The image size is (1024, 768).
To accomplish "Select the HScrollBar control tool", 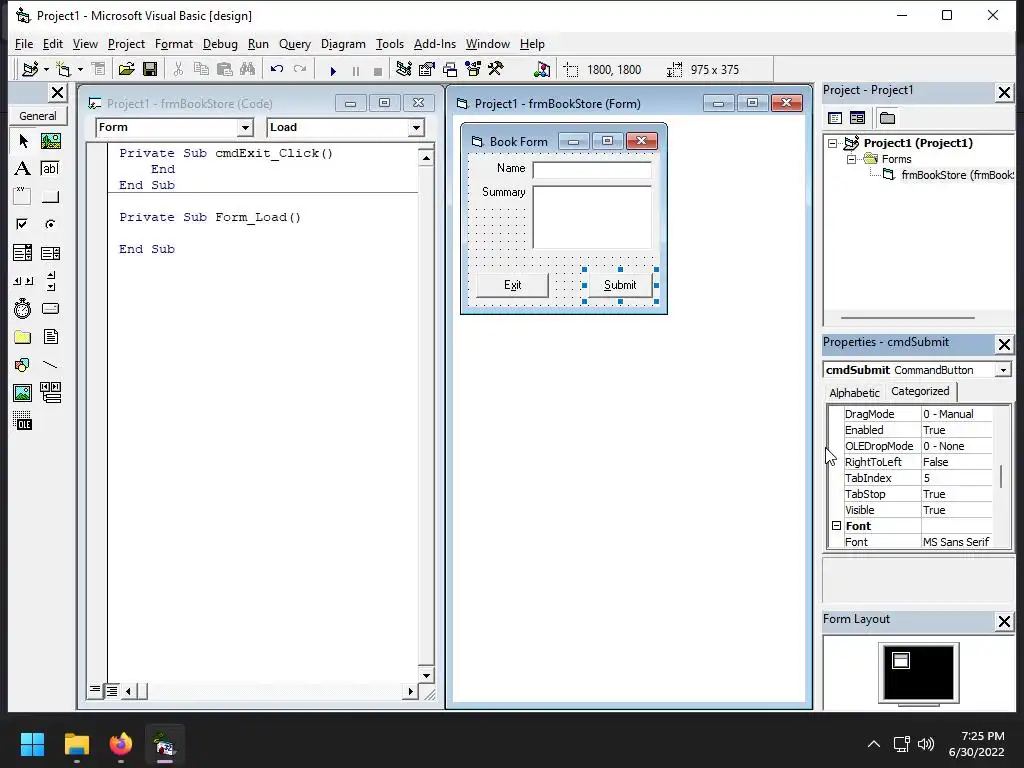I will pos(22,281).
